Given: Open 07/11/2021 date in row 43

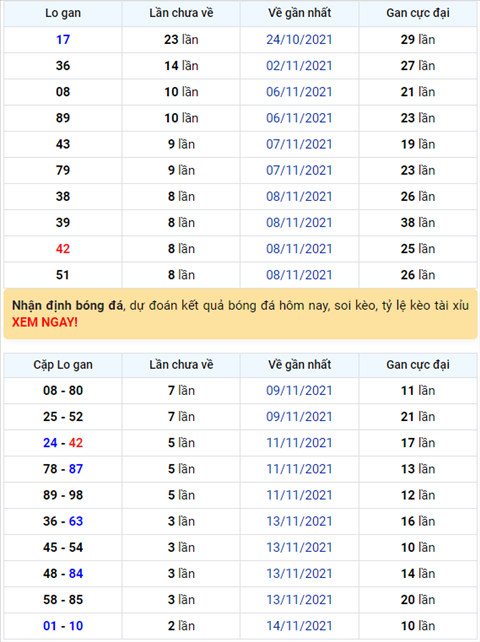Looking at the screenshot, I should coord(299,144).
